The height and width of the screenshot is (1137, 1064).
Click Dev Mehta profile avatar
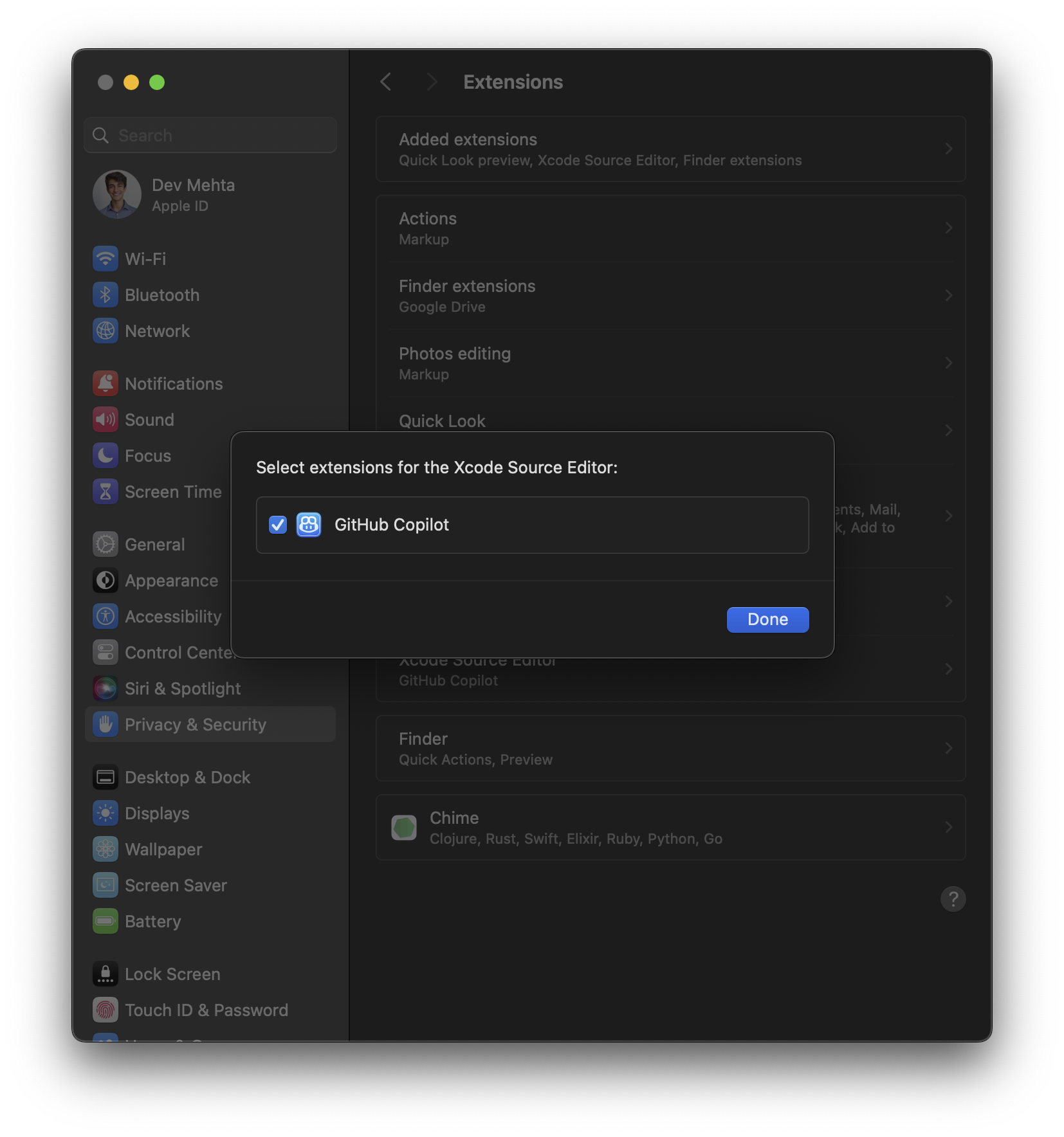117,194
